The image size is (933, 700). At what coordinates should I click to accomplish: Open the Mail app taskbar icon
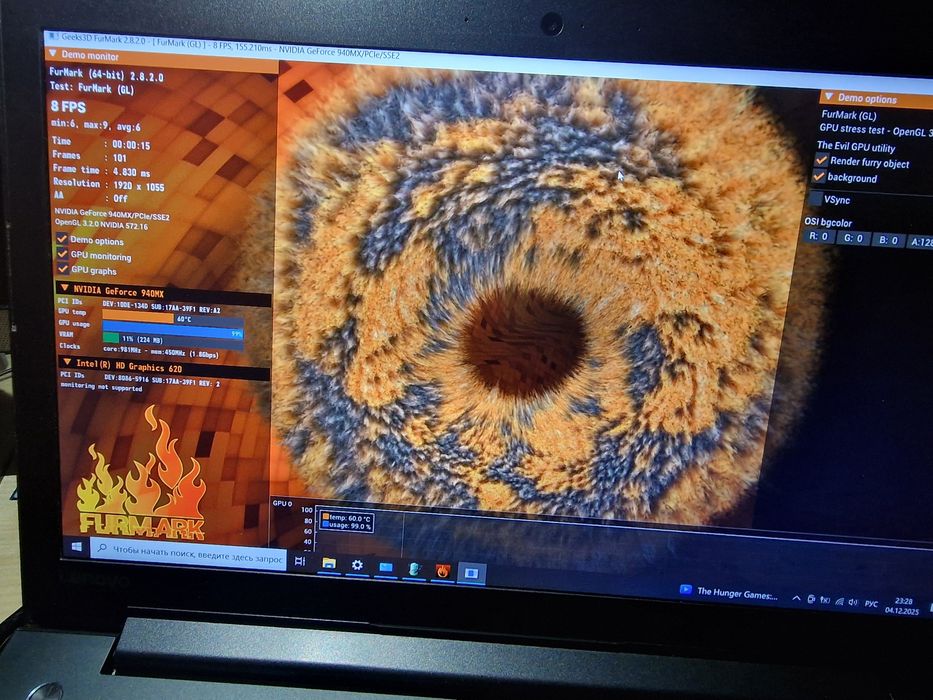386,567
